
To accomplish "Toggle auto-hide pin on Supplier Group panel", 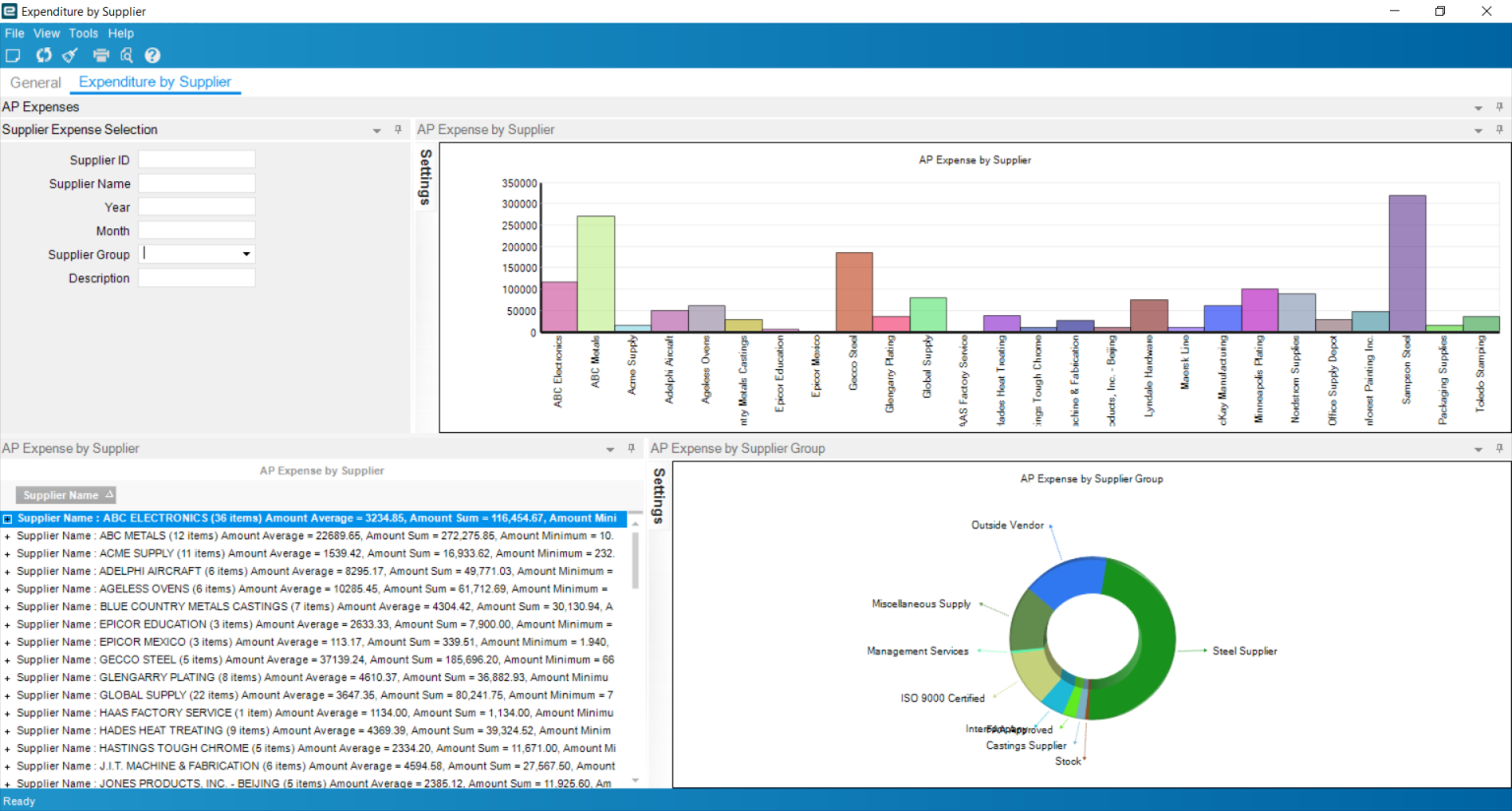I will point(1498,448).
